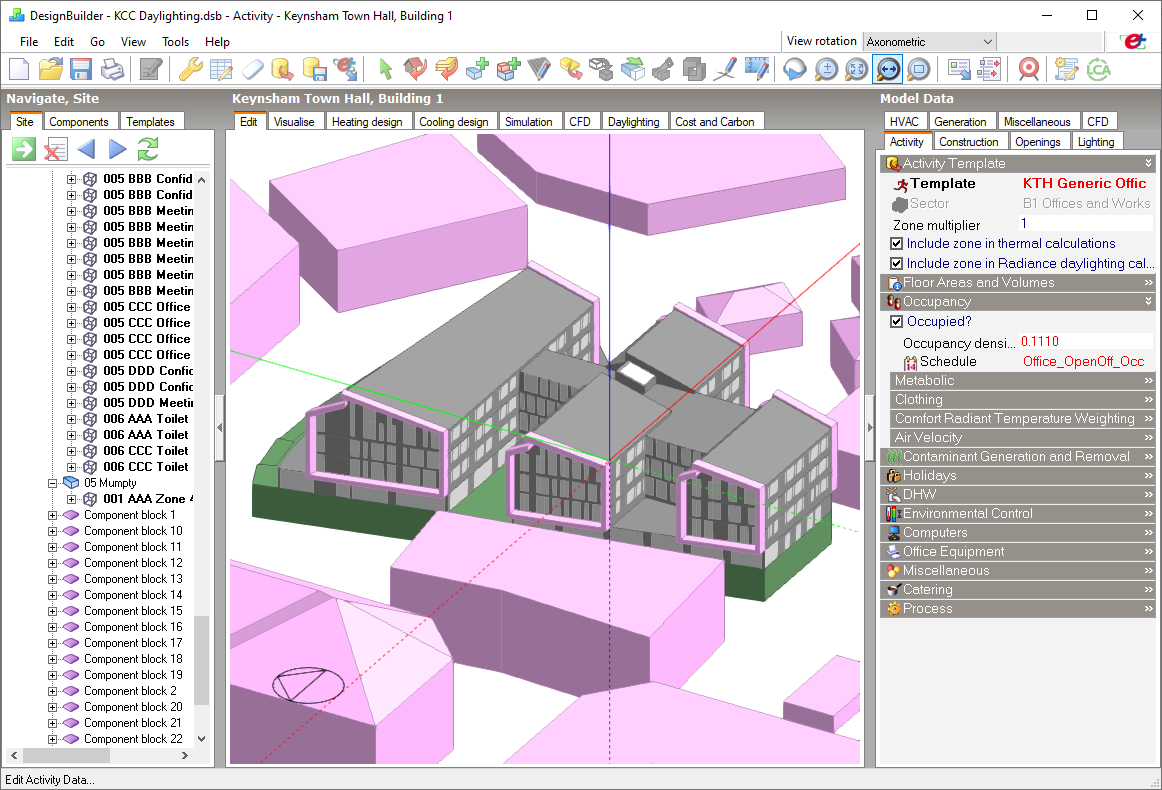The height and width of the screenshot is (790, 1162).
Task: Open the Tools menu
Action: click(x=175, y=42)
